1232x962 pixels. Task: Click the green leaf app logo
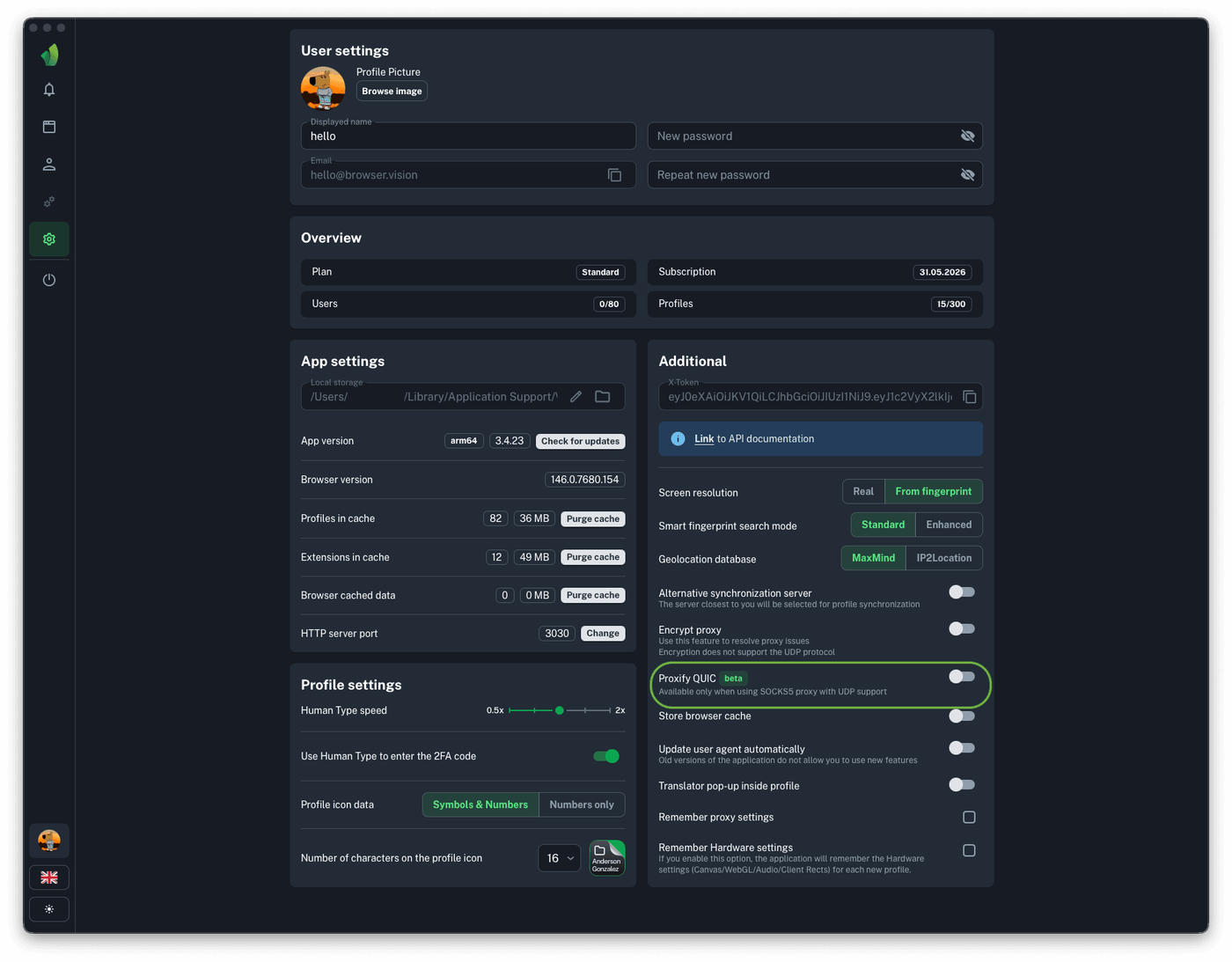pyautogui.click(x=50, y=55)
